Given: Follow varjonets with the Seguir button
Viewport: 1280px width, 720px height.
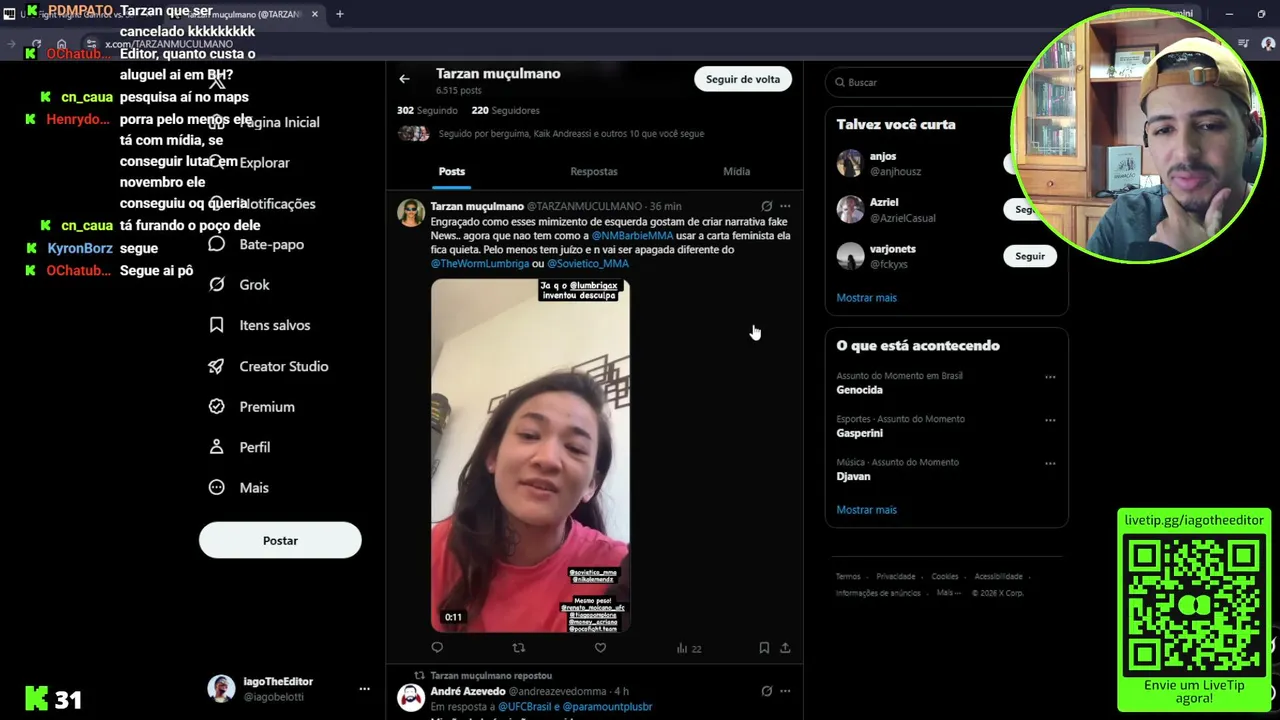Looking at the screenshot, I should click(x=1030, y=256).
